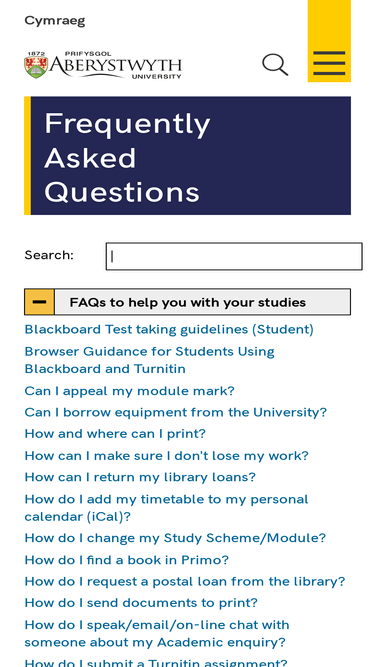Open 'How can I return my library loans?'
The height and width of the screenshot is (667, 375).
pos(140,477)
